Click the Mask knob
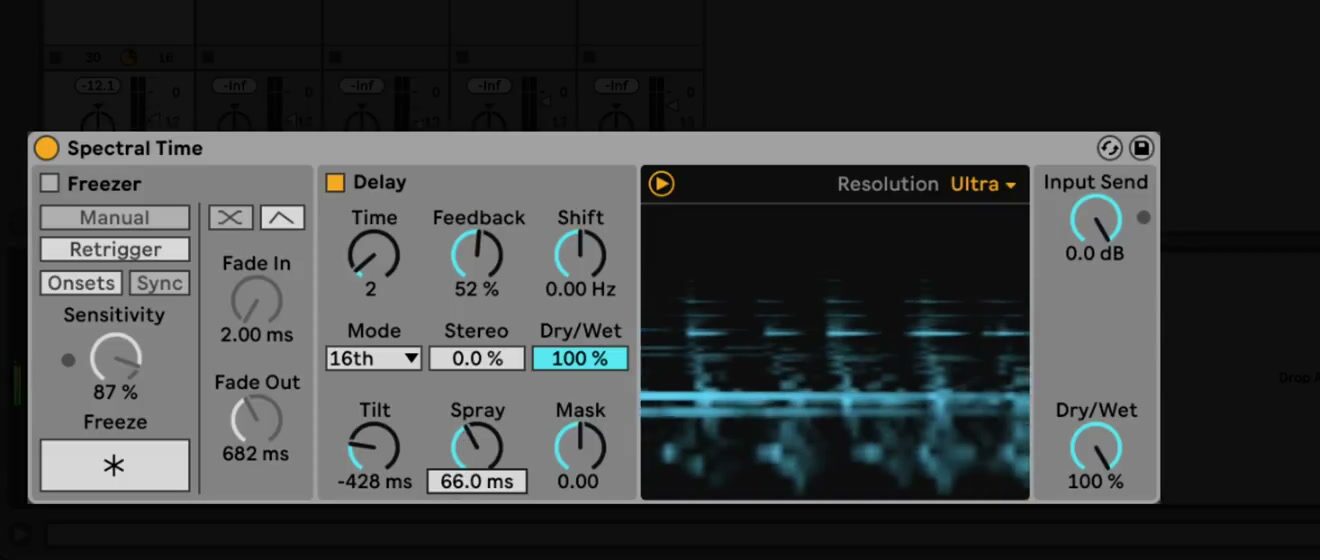1320x560 pixels. [580, 446]
